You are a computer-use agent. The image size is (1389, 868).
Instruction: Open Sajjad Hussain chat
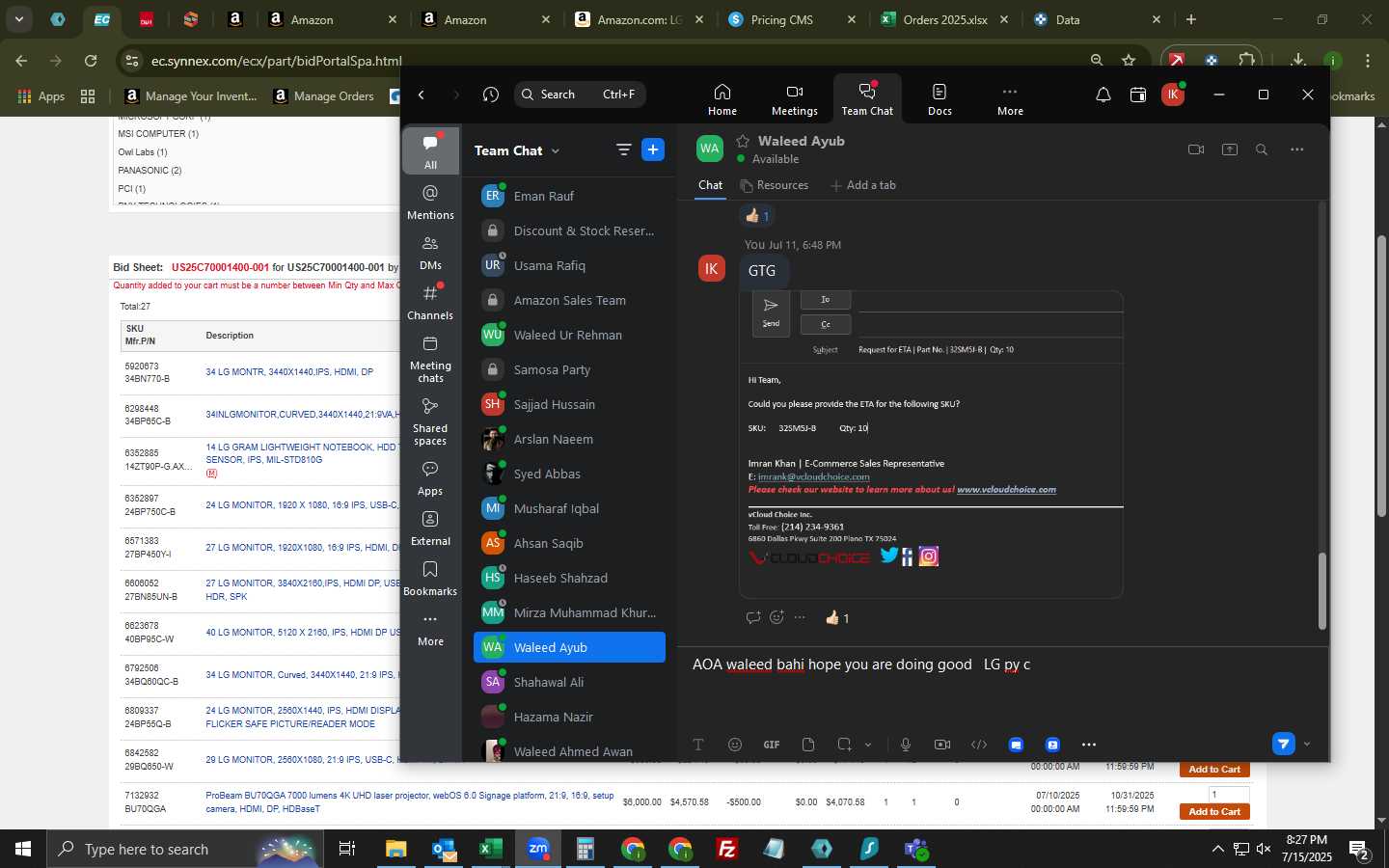(x=569, y=404)
